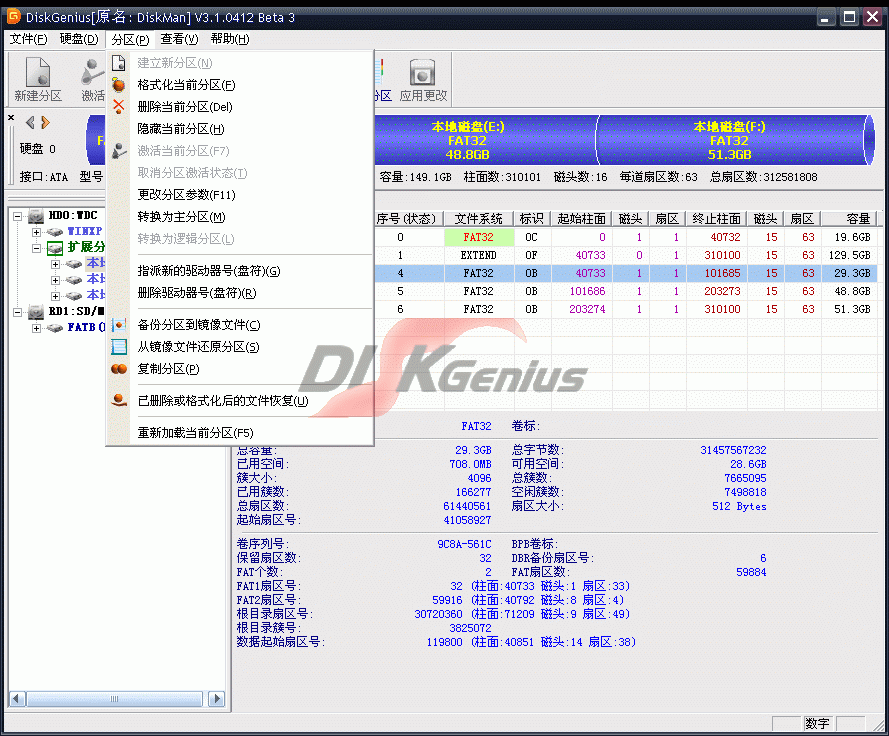Viewport: 889px width, 736px height.
Task: Close the open 分区(P) menu
Action: click(130, 39)
